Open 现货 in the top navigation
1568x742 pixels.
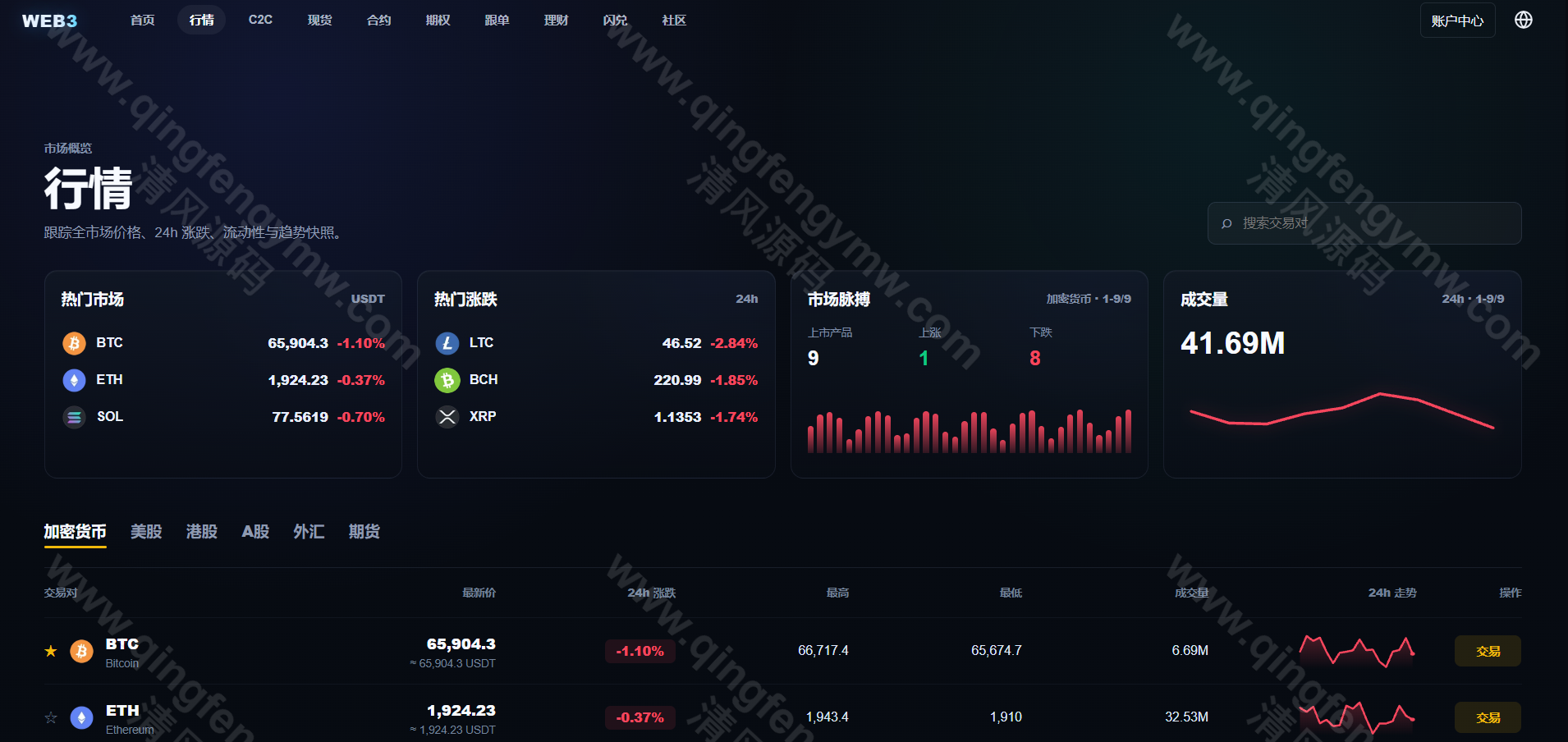point(320,20)
